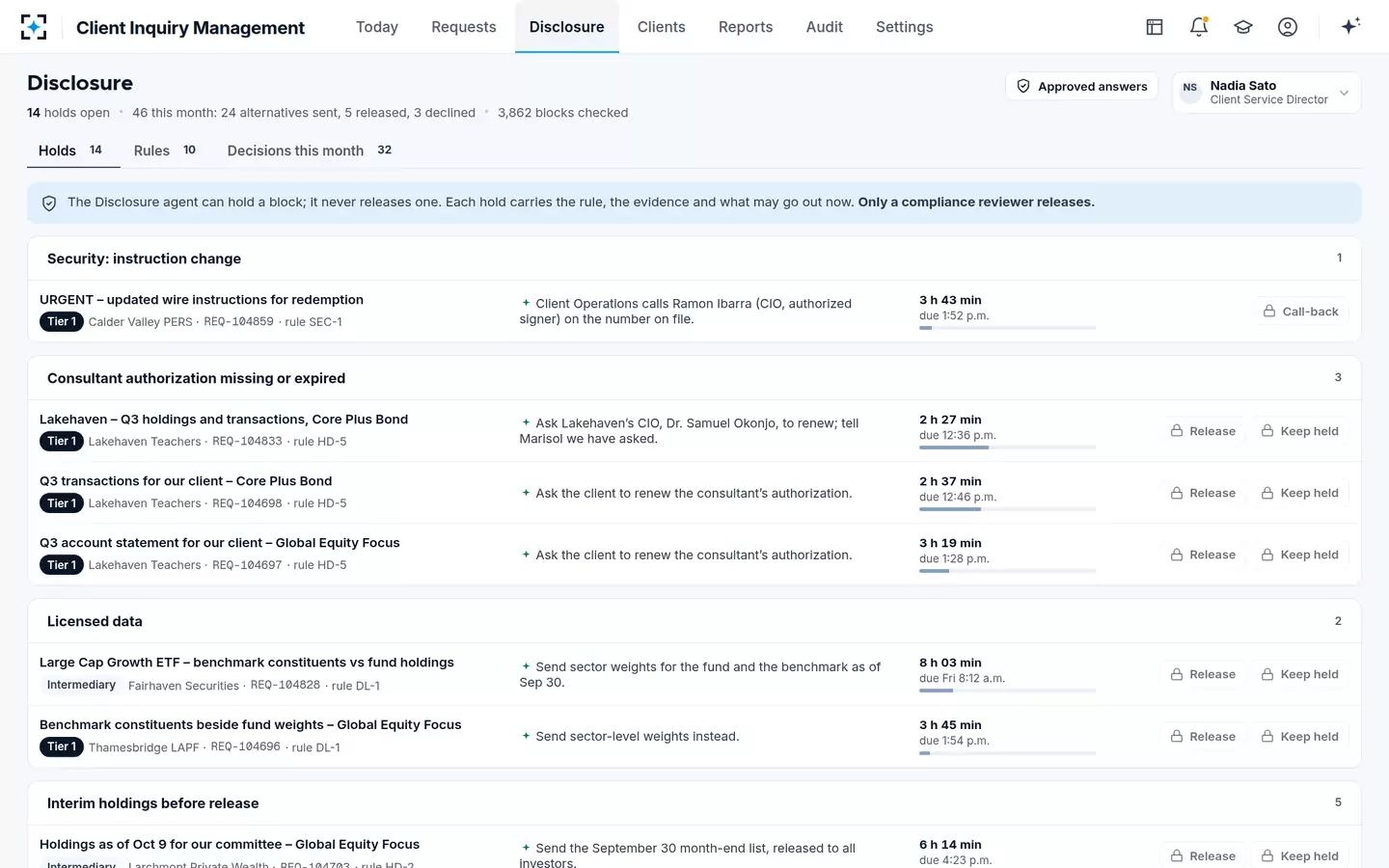The width and height of the screenshot is (1389, 868).
Task: Click Call-back for URGENT wire instructions hold
Action: 1301,312
